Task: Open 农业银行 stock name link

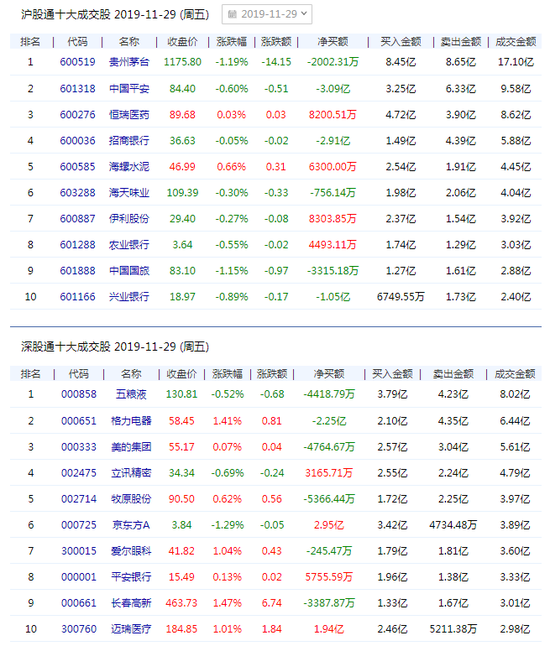Action: 129,245
